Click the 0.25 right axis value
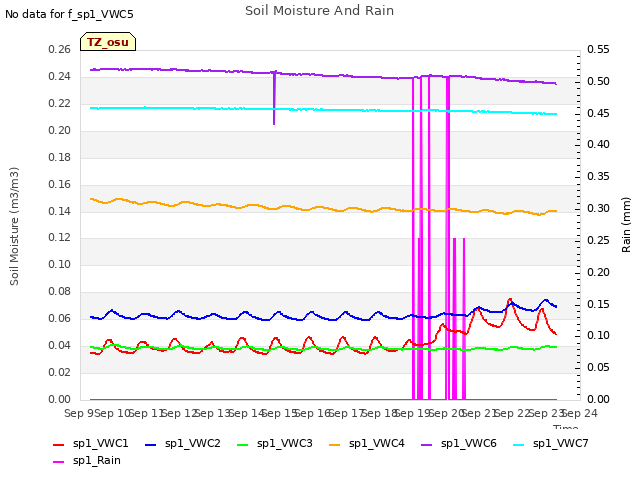Viewport: 640px width, 480px height. point(598,240)
